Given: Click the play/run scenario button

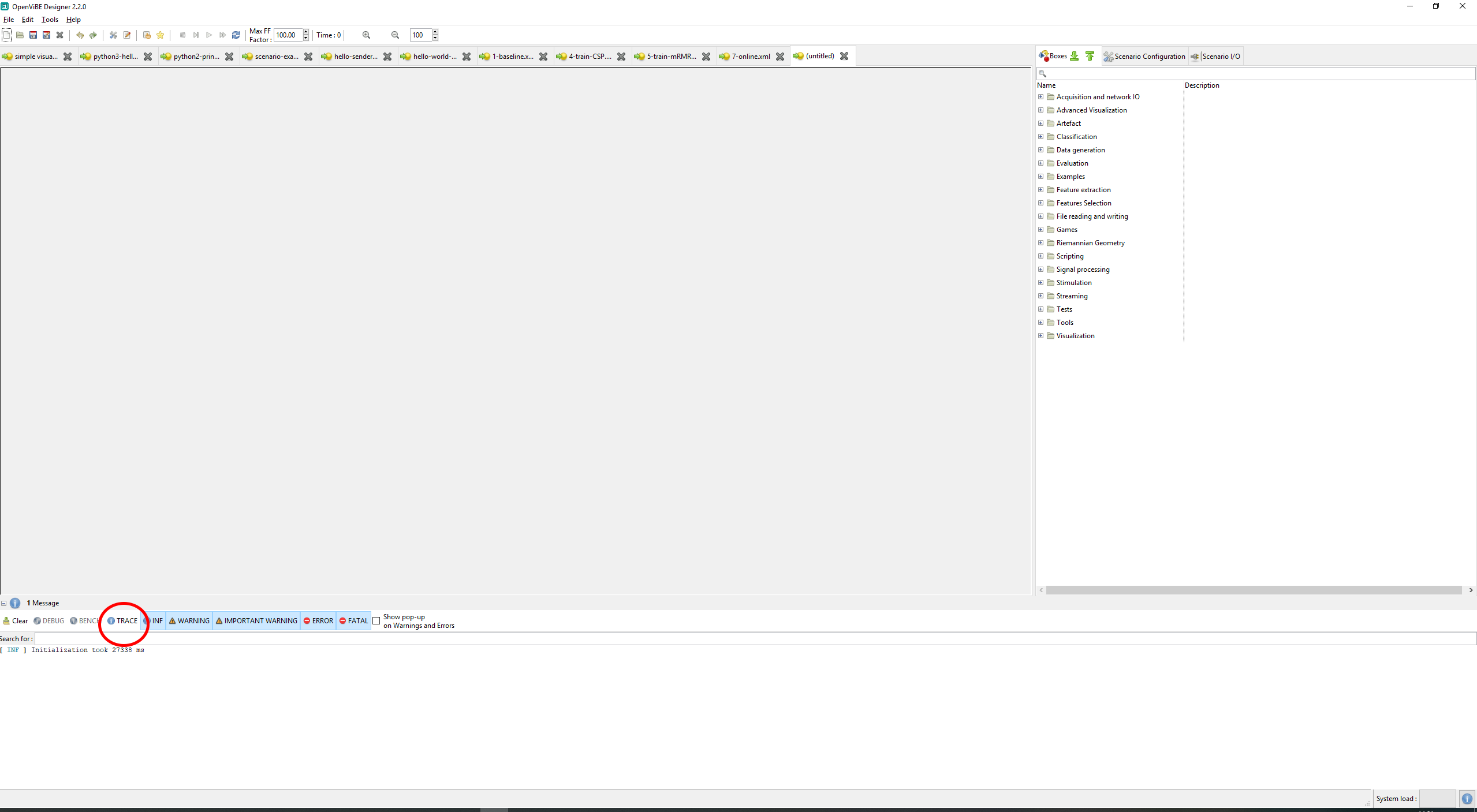Looking at the screenshot, I should point(209,35).
